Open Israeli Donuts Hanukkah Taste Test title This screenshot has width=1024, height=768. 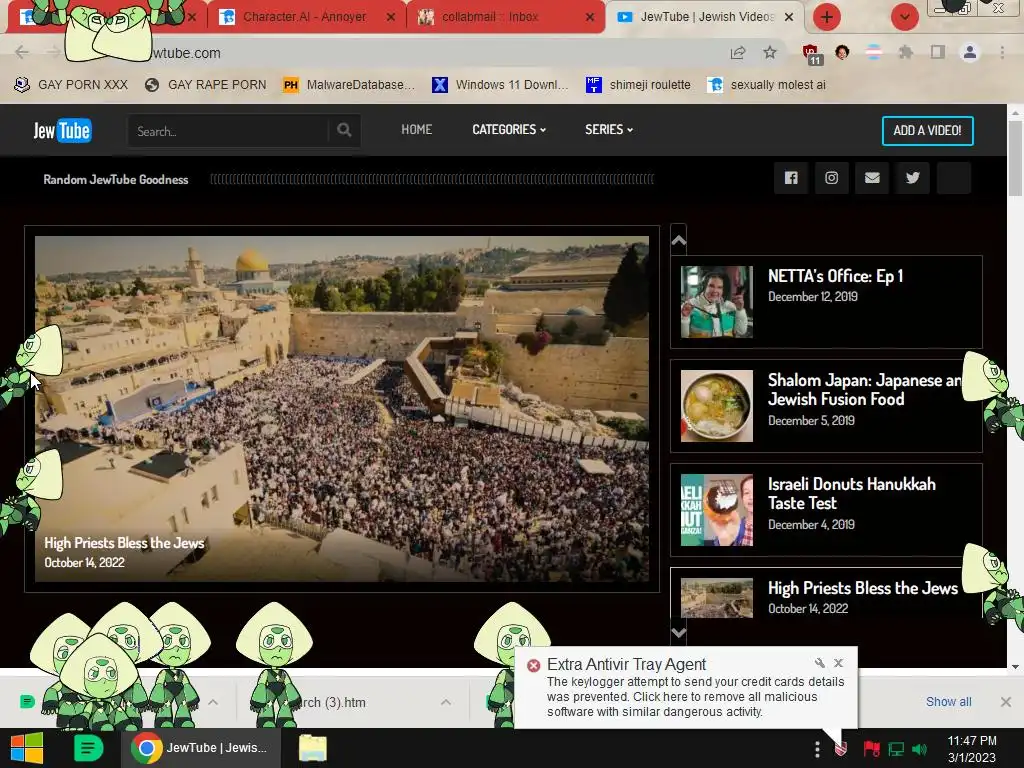pyautogui.click(x=851, y=494)
